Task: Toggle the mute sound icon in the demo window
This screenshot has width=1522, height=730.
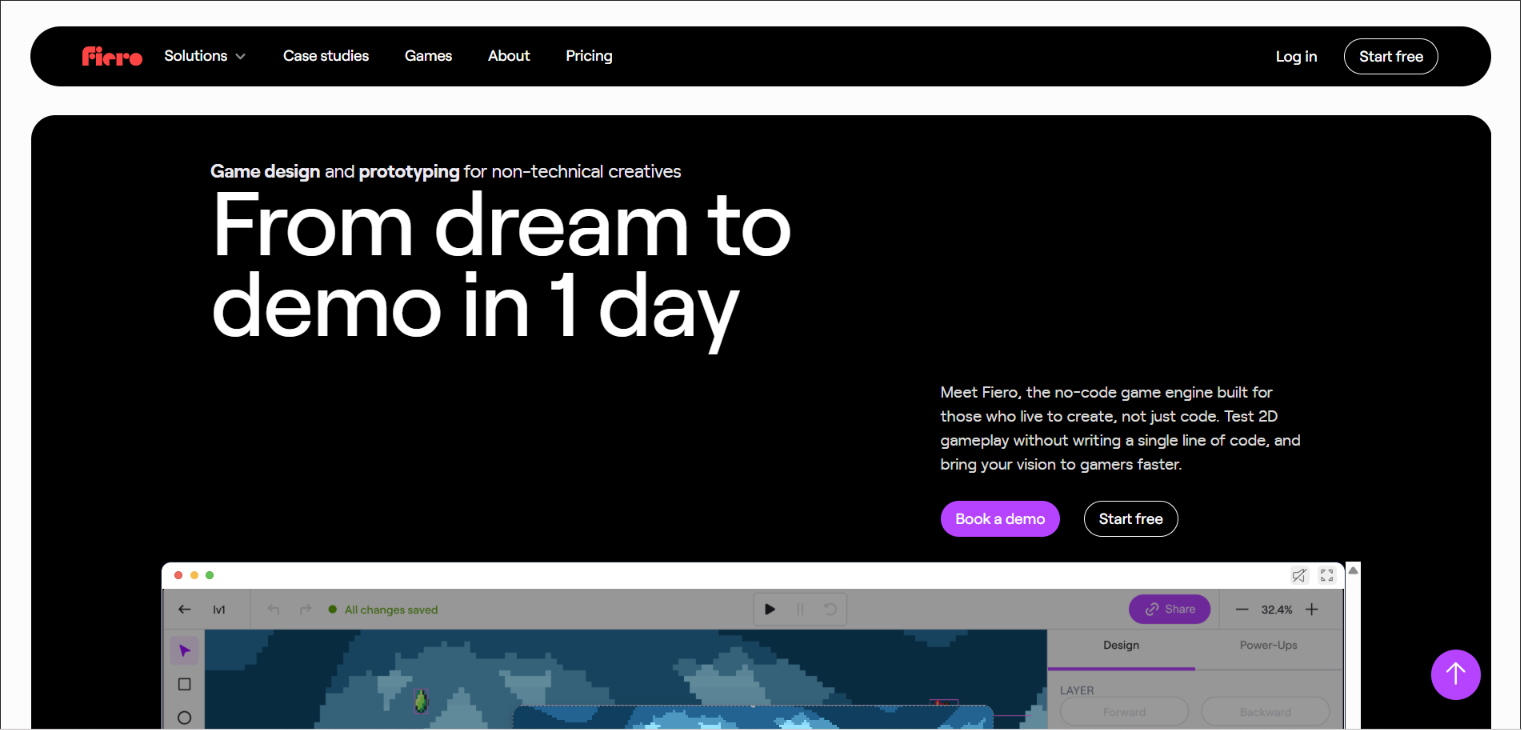Action: pos(1299,575)
